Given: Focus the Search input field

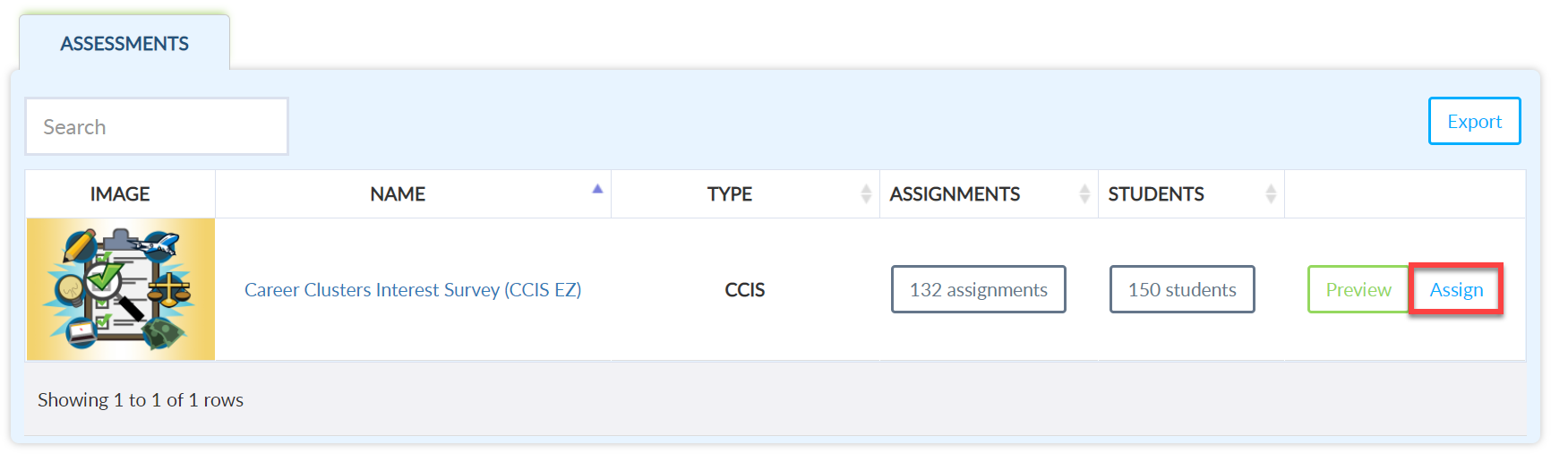Looking at the screenshot, I should [x=157, y=126].
